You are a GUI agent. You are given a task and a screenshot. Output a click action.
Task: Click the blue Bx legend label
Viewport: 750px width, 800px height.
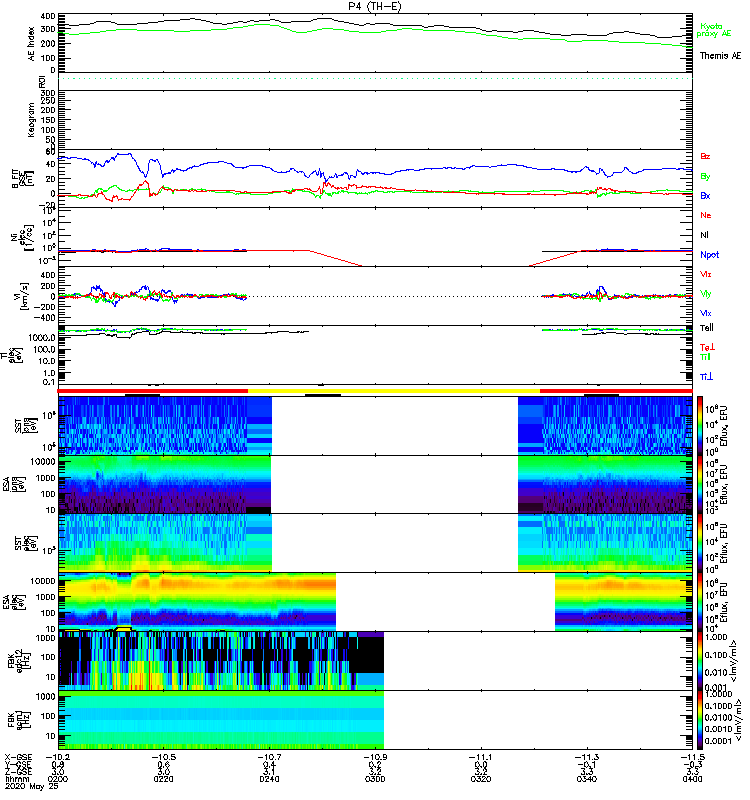click(x=705, y=195)
